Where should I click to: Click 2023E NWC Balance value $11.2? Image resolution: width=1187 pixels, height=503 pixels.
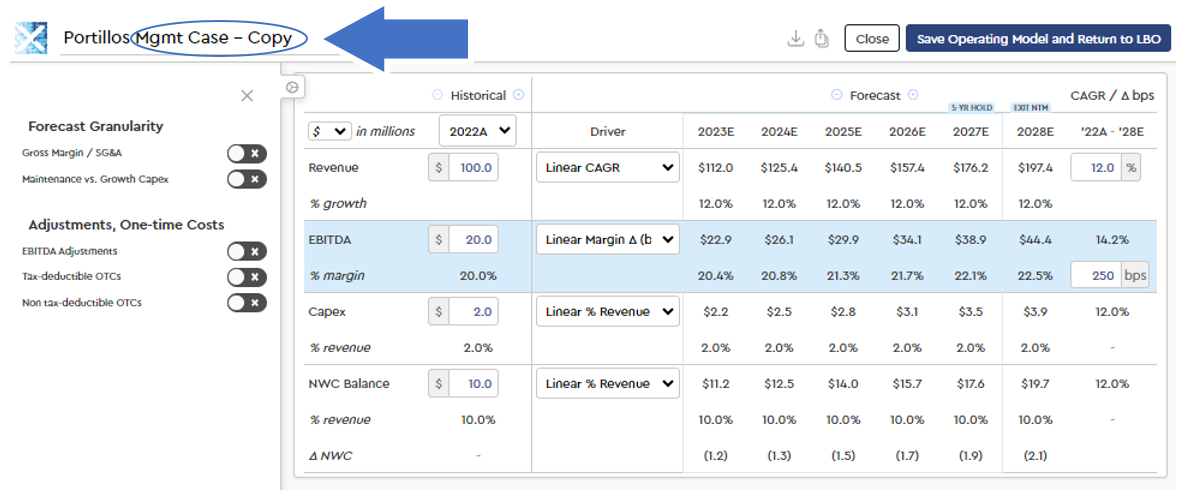tap(715, 383)
